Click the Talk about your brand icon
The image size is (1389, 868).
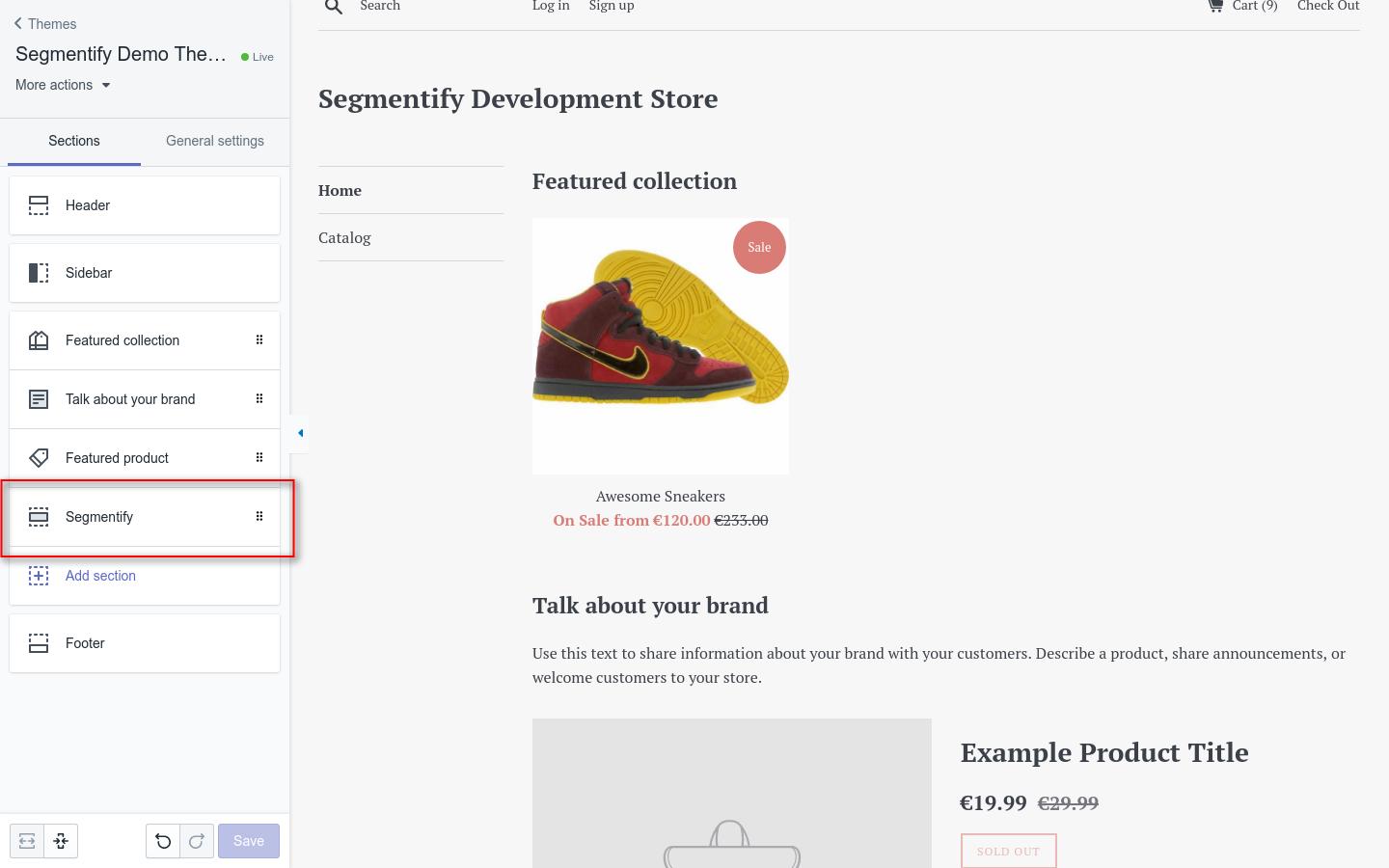click(39, 399)
